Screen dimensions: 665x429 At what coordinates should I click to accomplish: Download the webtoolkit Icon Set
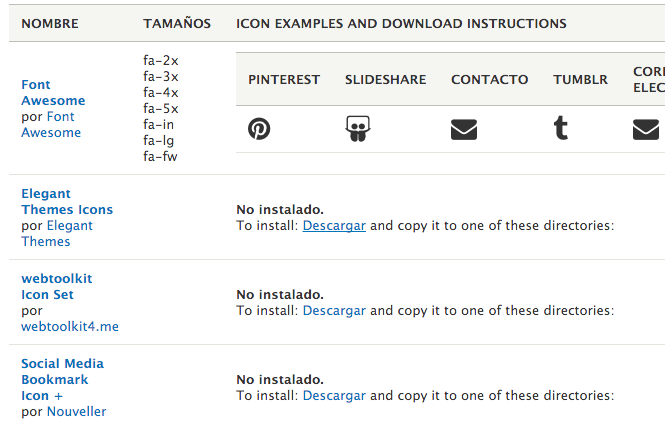[x=334, y=310]
